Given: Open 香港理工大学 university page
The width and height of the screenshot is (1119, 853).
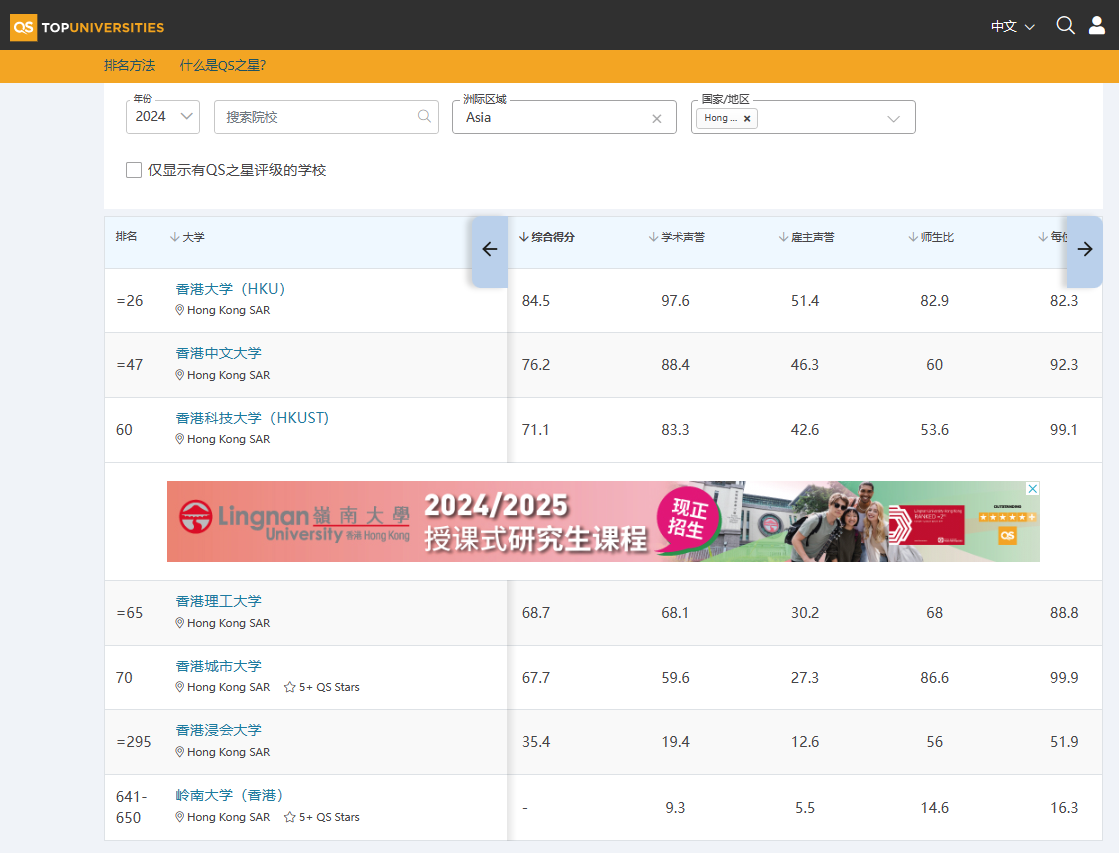Looking at the screenshot, I should [x=218, y=601].
